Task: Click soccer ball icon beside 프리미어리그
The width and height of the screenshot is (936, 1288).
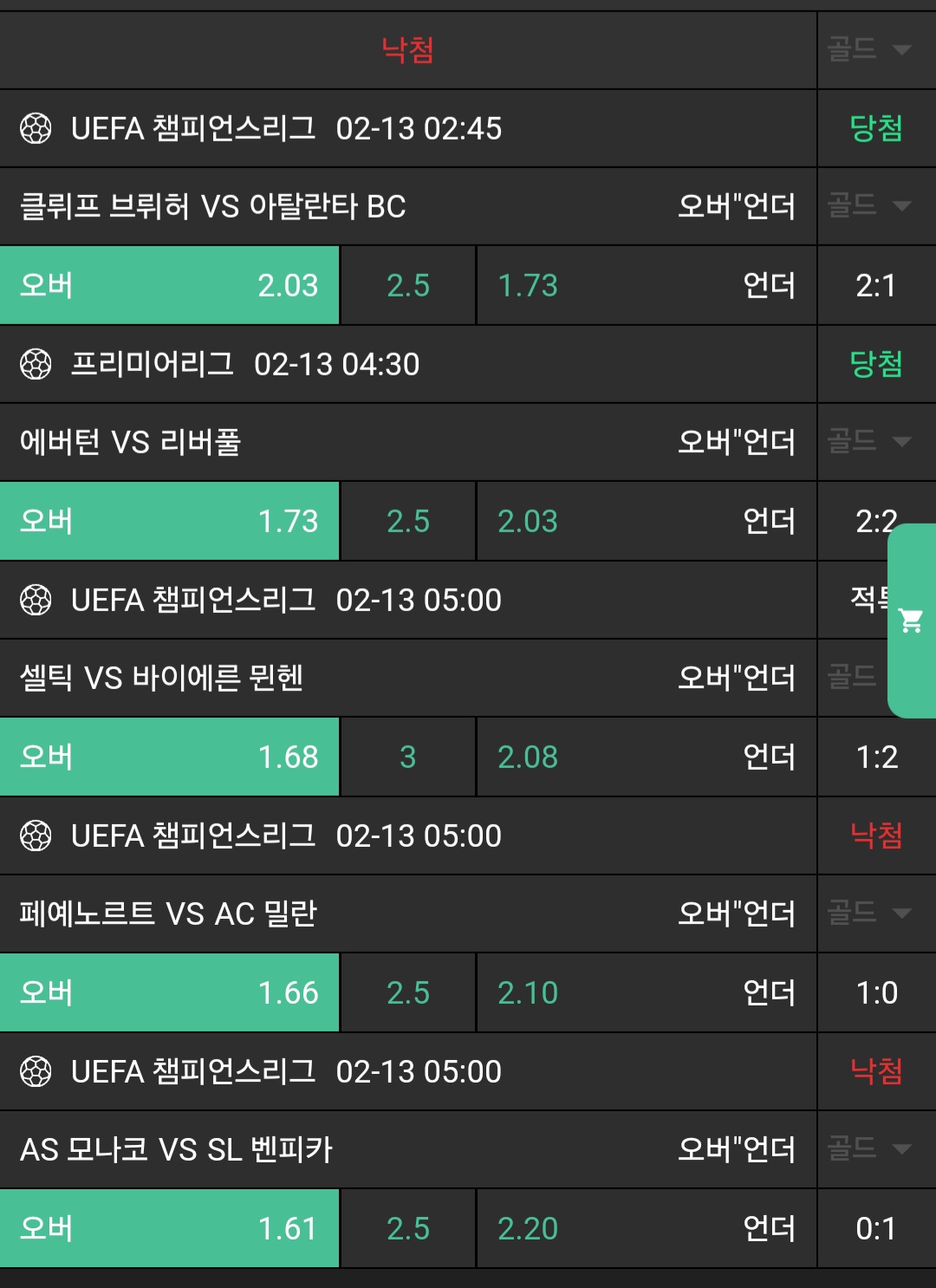Action: 36,365
